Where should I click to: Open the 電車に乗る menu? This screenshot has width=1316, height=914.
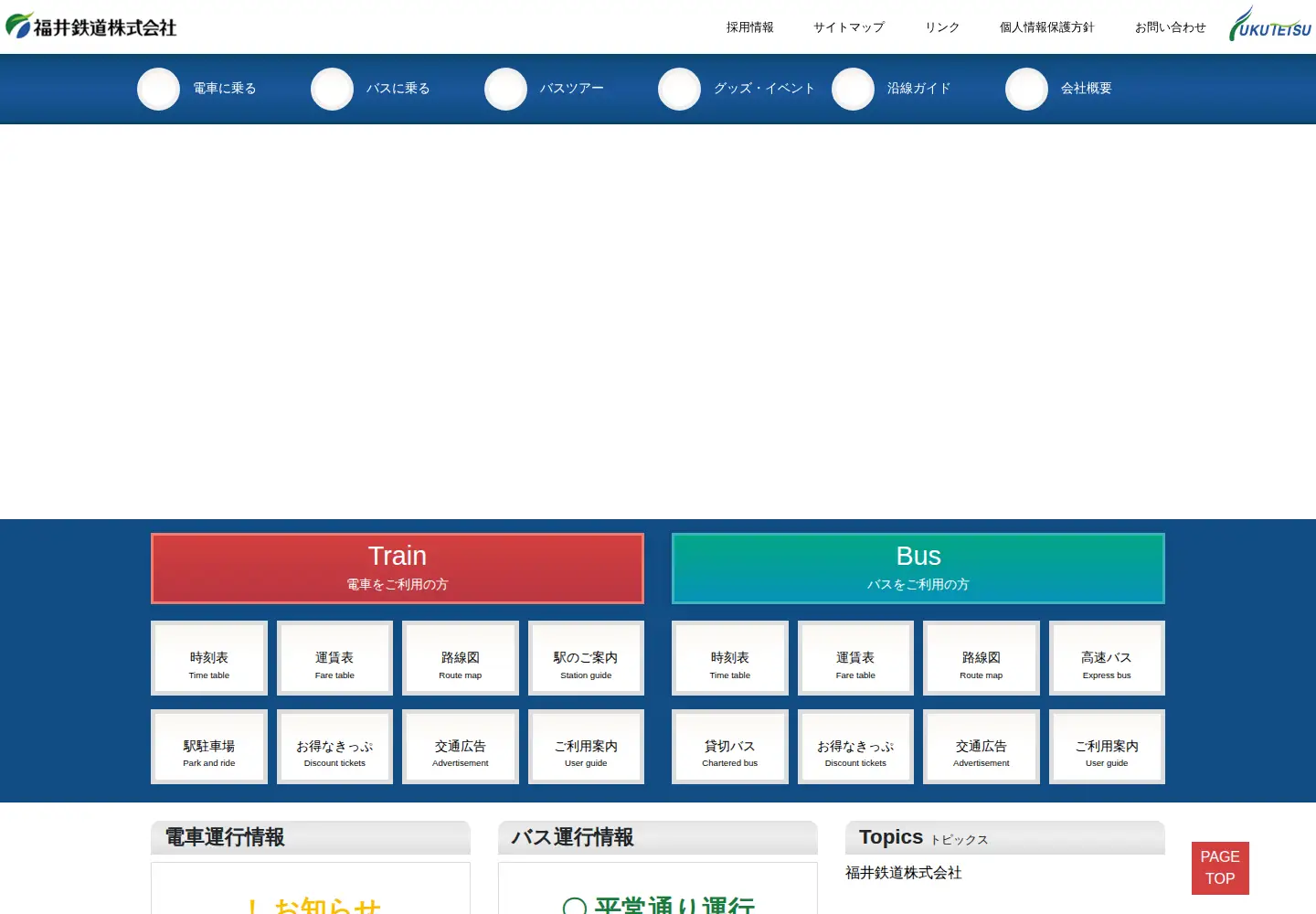(225, 89)
